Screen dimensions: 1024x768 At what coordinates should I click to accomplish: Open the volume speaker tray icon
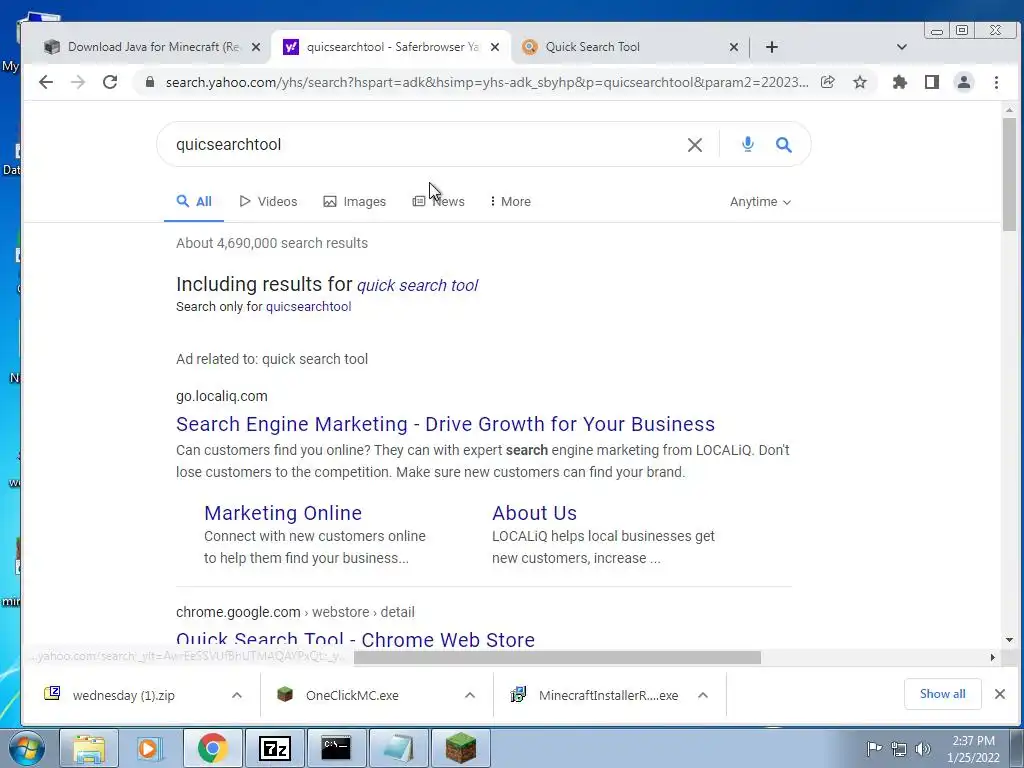point(923,749)
